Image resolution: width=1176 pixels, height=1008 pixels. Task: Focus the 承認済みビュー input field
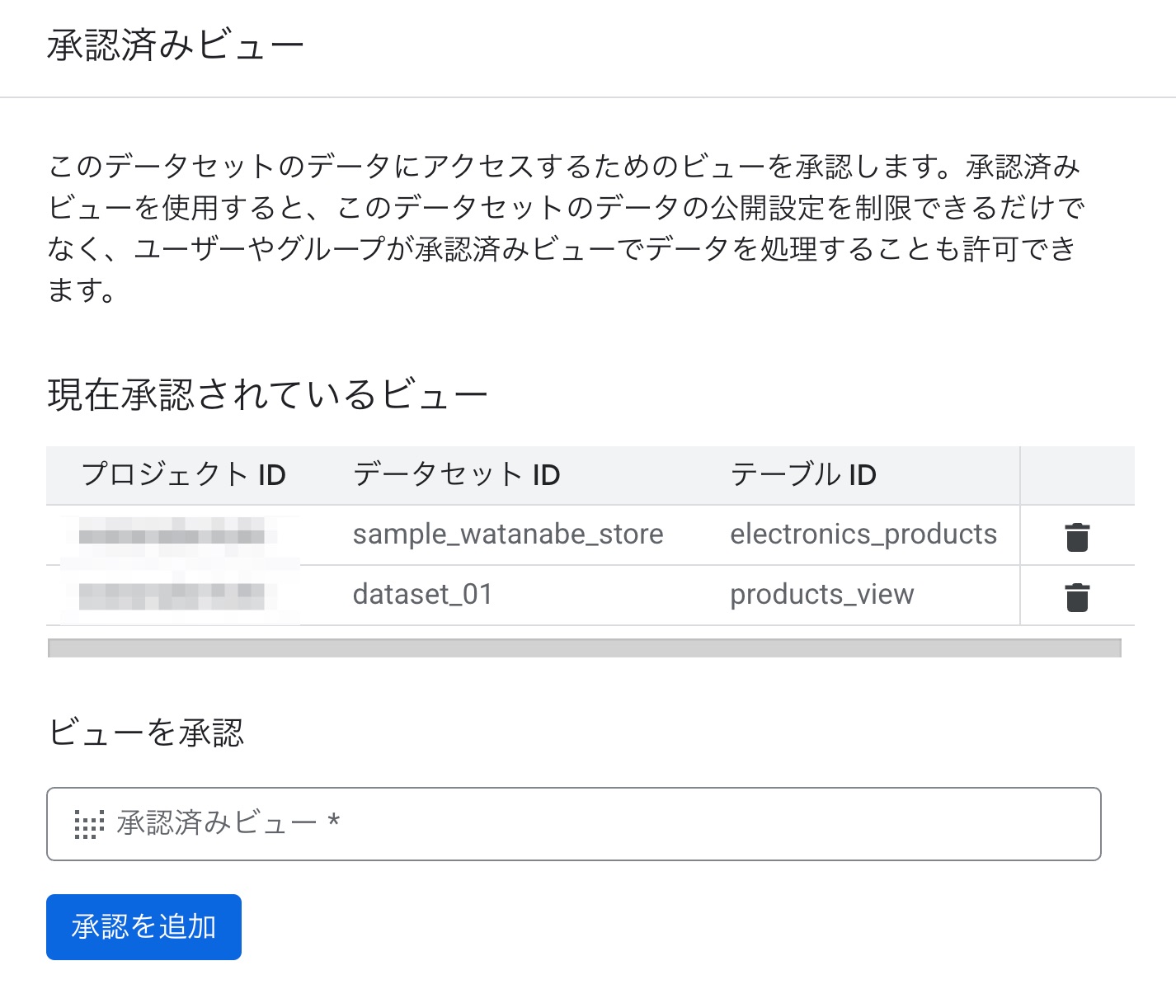pos(574,824)
